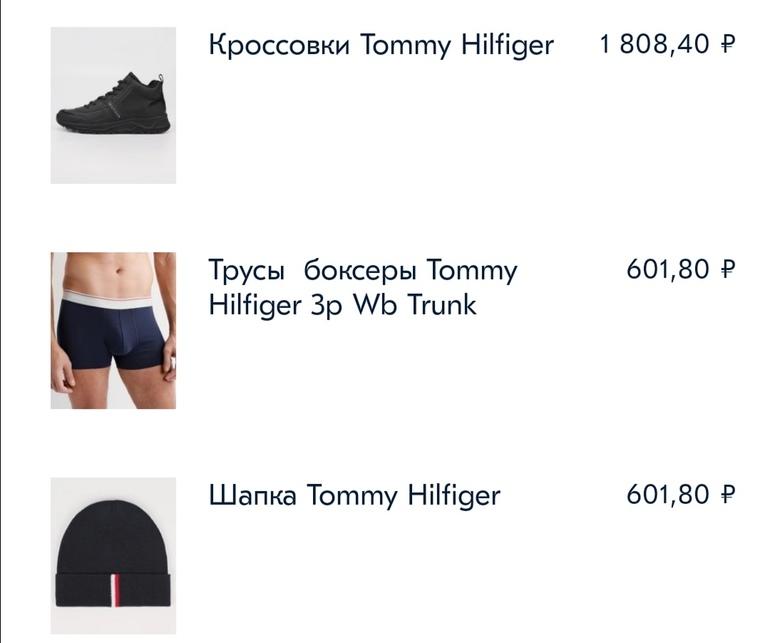Click the ruble sign after 1 808,40
The image size is (770, 643).
click(x=727, y=45)
